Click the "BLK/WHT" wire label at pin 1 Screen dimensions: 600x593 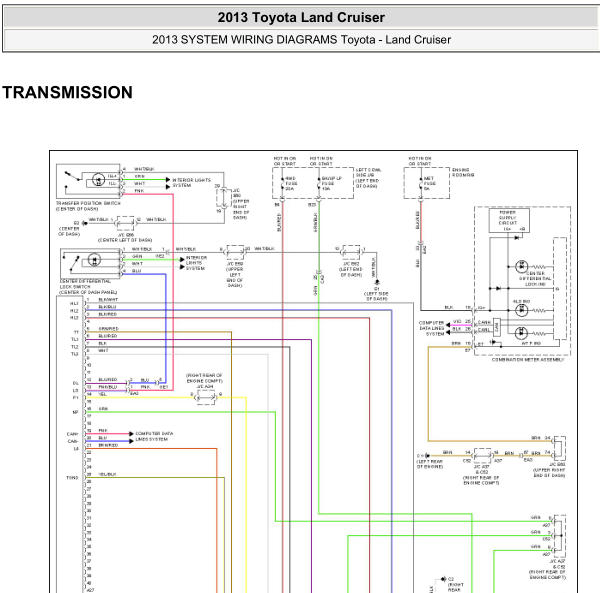pos(108,300)
